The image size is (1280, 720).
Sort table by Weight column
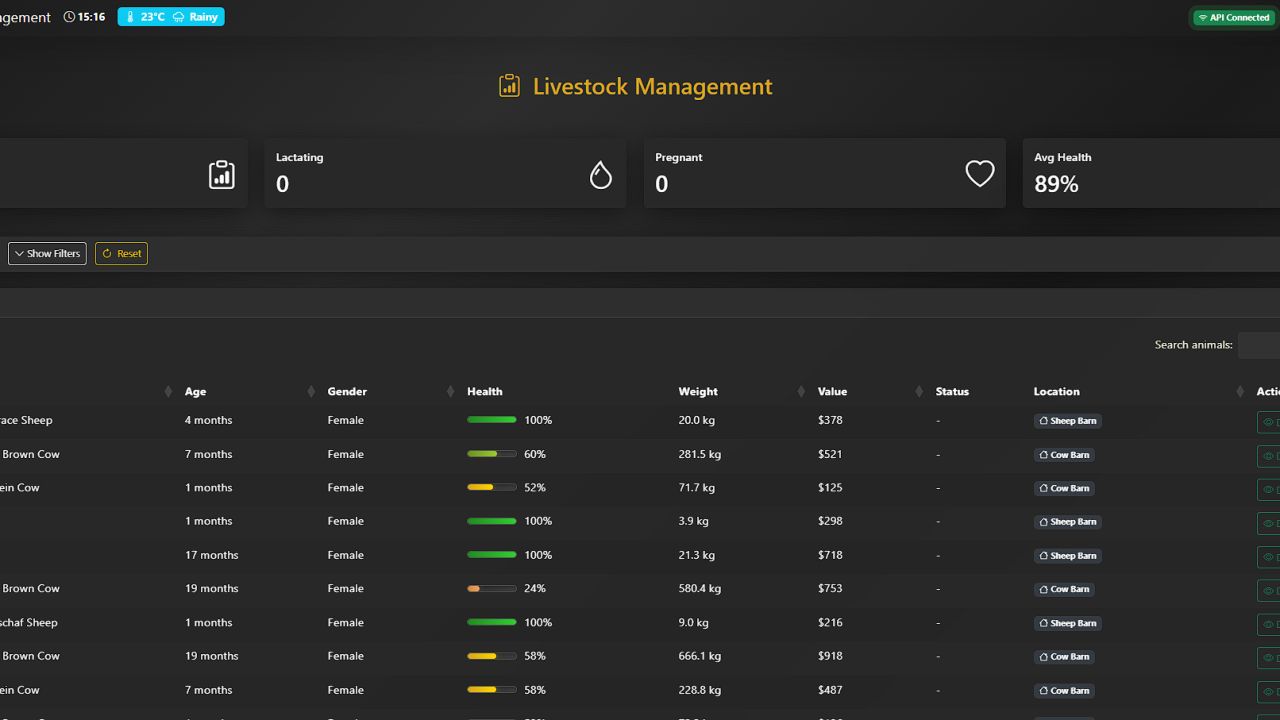pyautogui.click(x=698, y=392)
